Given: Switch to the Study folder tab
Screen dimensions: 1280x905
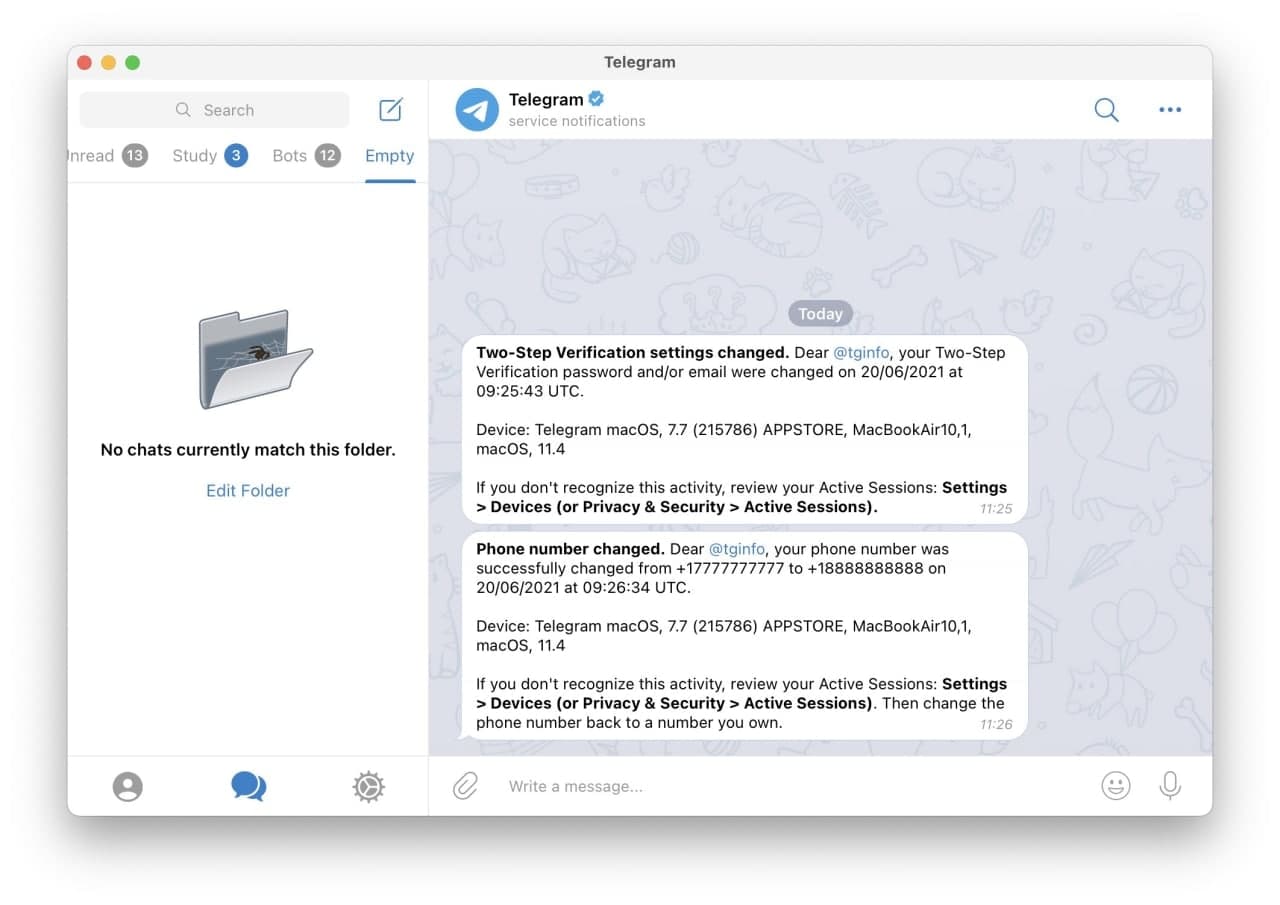Looking at the screenshot, I should pyautogui.click(x=210, y=155).
